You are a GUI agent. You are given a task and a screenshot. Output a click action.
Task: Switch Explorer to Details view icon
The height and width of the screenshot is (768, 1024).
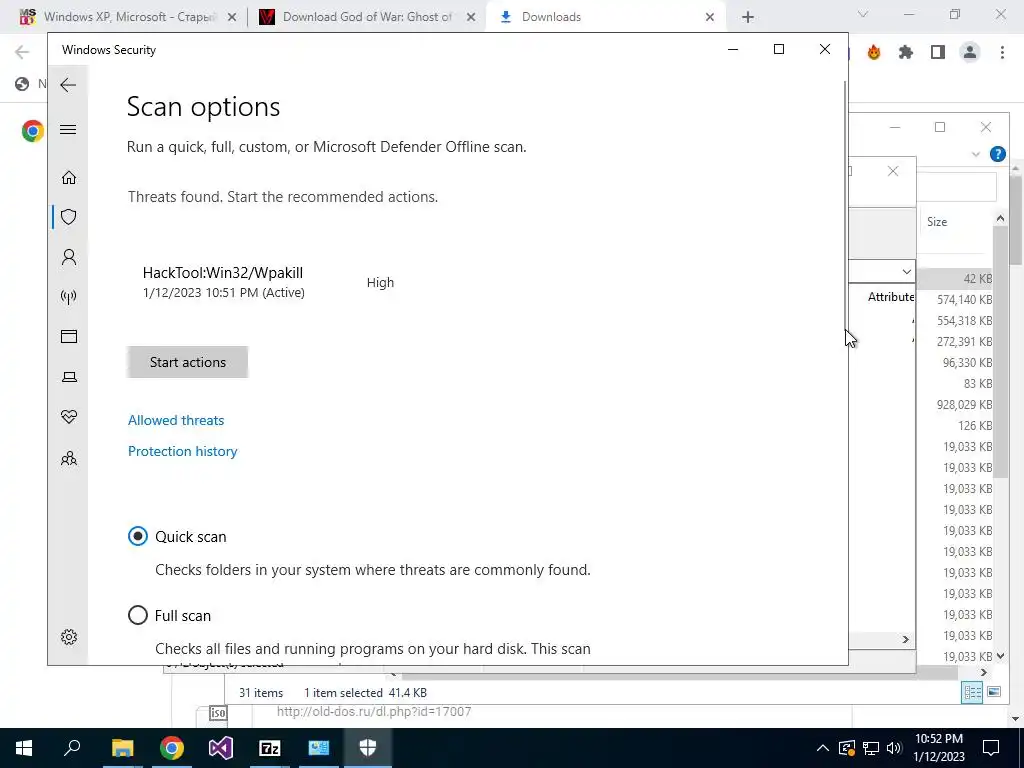point(972,692)
